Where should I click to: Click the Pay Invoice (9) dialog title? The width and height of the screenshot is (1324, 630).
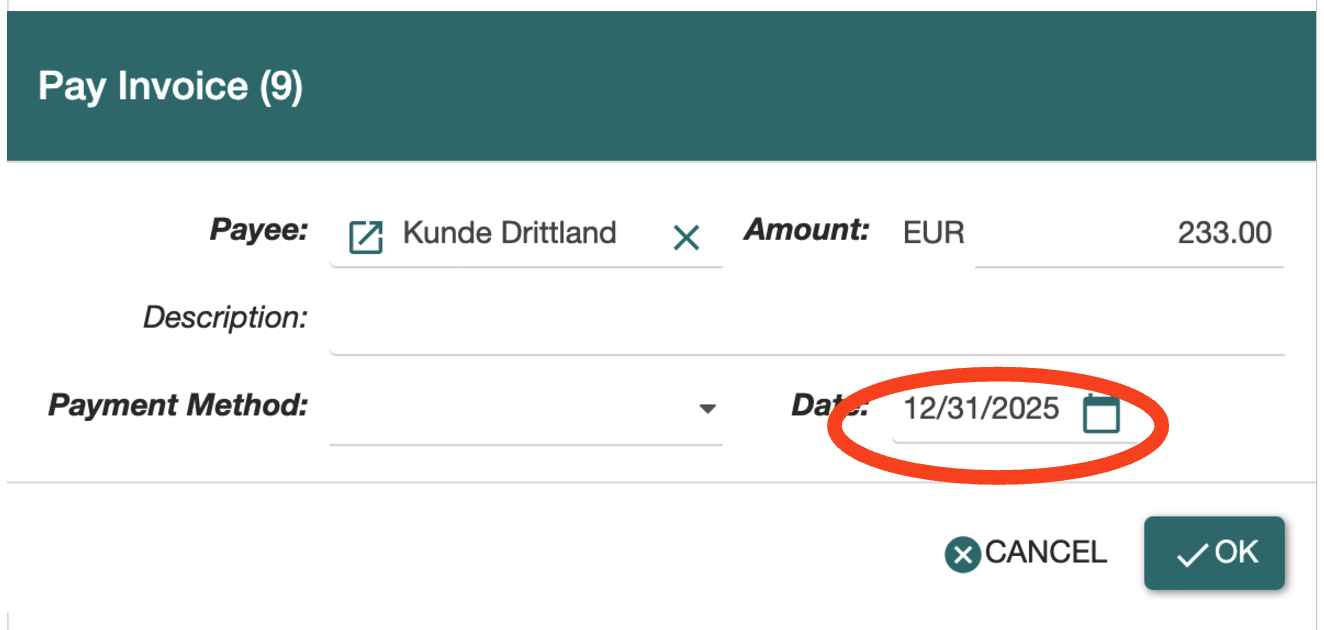pos(170,87)
